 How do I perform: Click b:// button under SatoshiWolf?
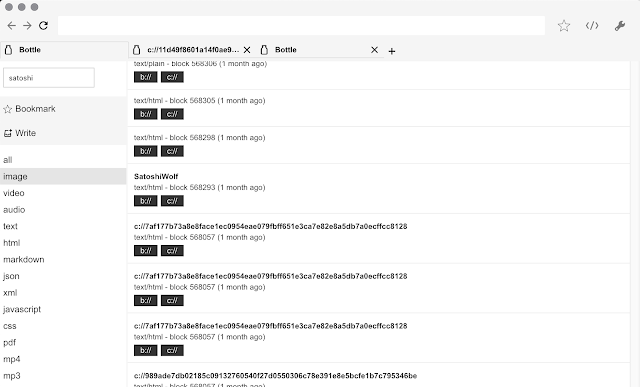click(146, 201)
